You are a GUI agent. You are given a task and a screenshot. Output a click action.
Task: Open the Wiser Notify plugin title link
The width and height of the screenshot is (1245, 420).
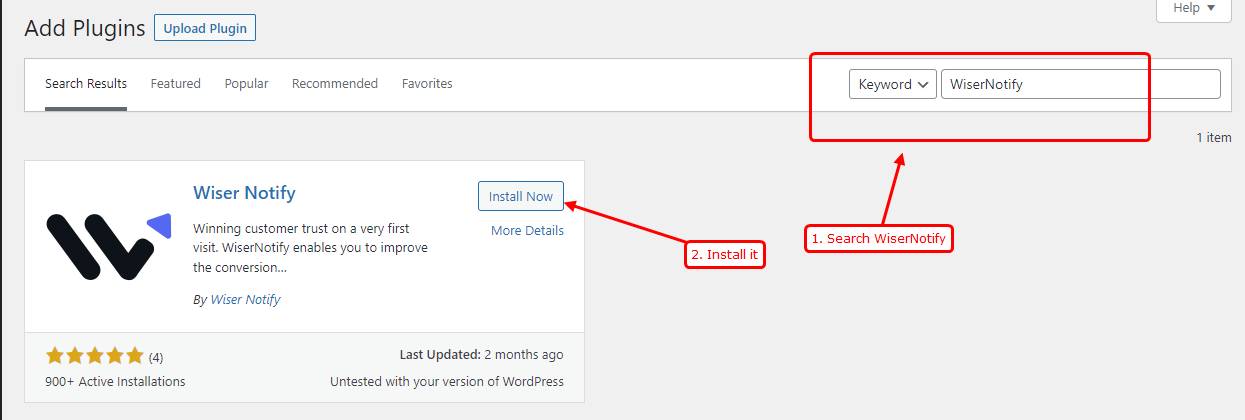point(244,192)
